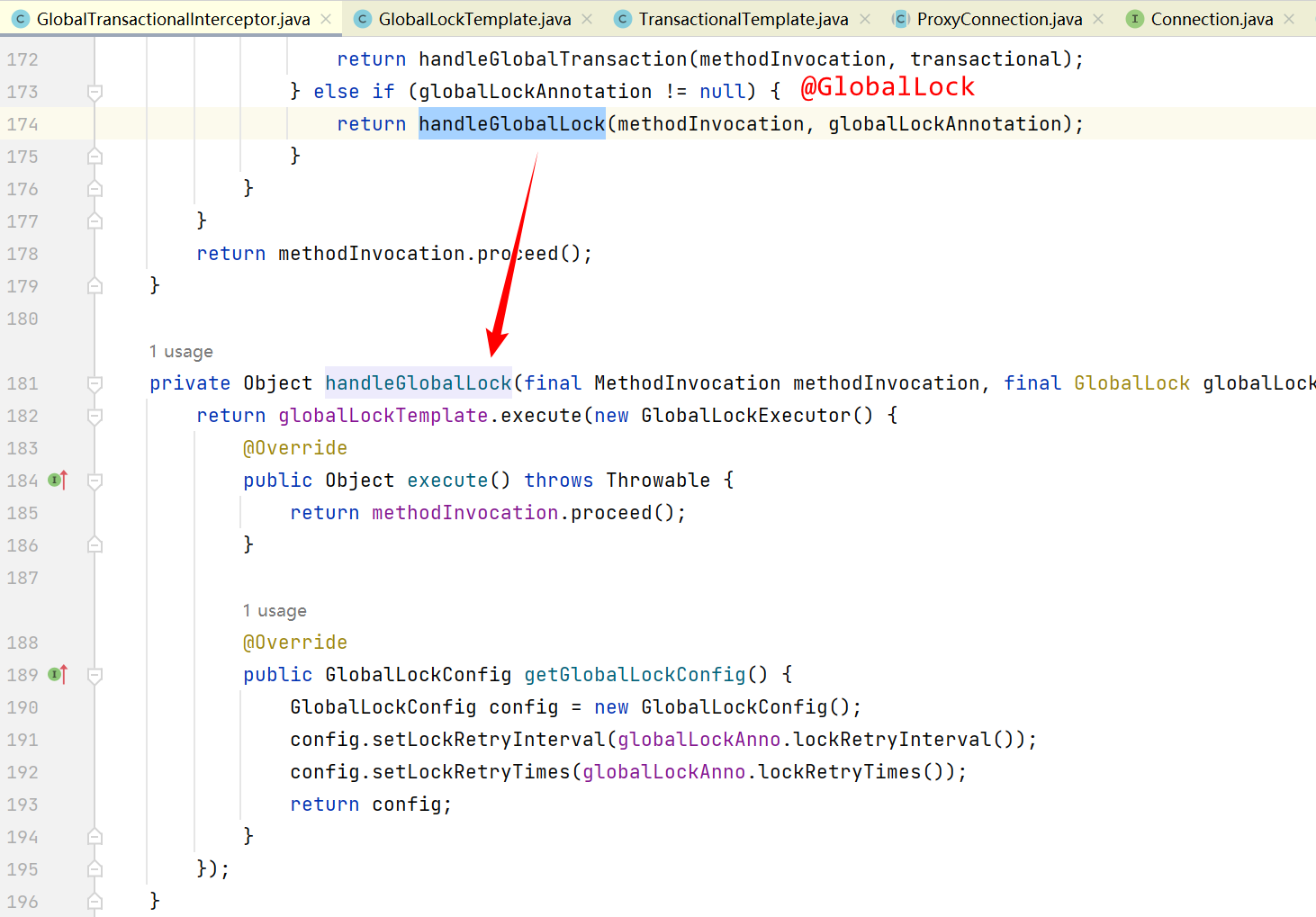The height and width of the screenshot is (917, 1316).
Task: Open the Connection.java tab
Action: (1211, 19)
